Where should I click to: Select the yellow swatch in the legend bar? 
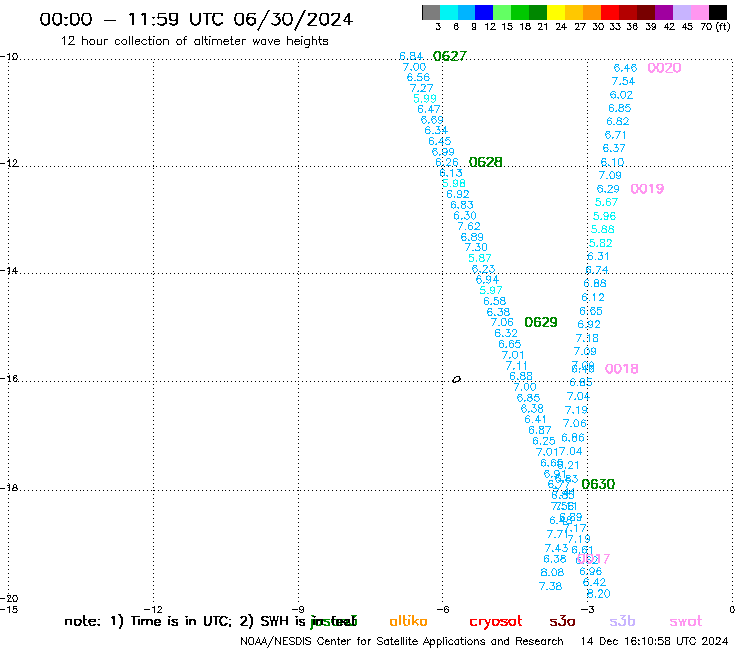pyautogui.click(x=556, y=12)
